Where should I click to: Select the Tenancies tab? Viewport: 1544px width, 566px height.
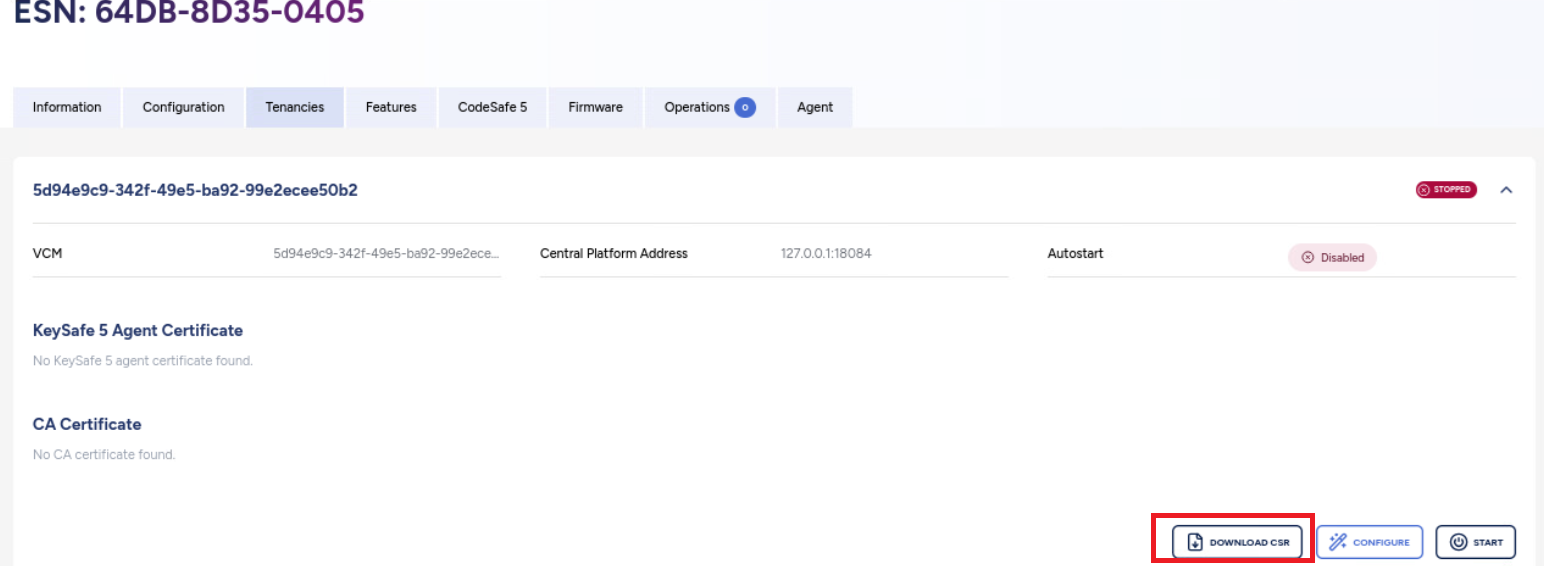coord(294,107)
